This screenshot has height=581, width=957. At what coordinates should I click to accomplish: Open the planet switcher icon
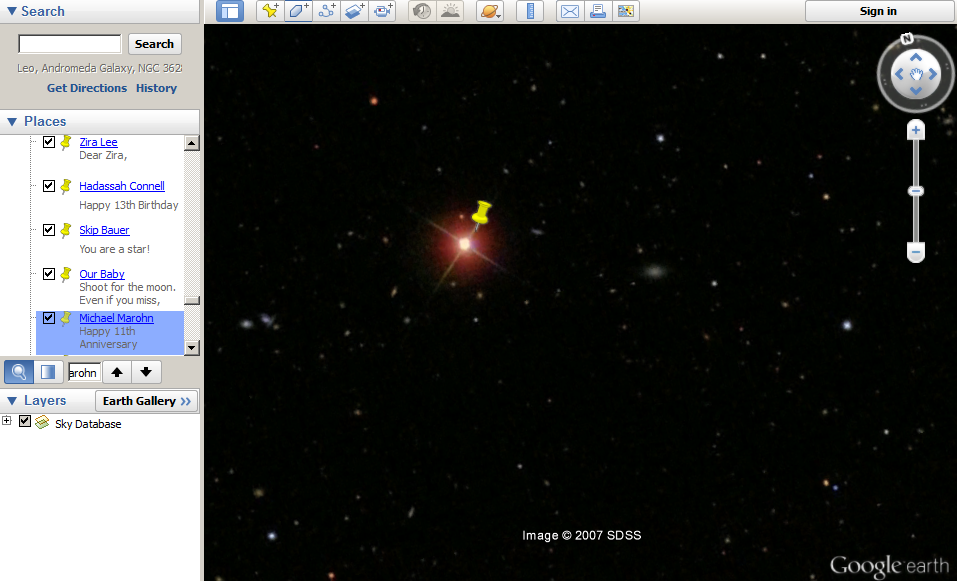click(x=490, y=11)
